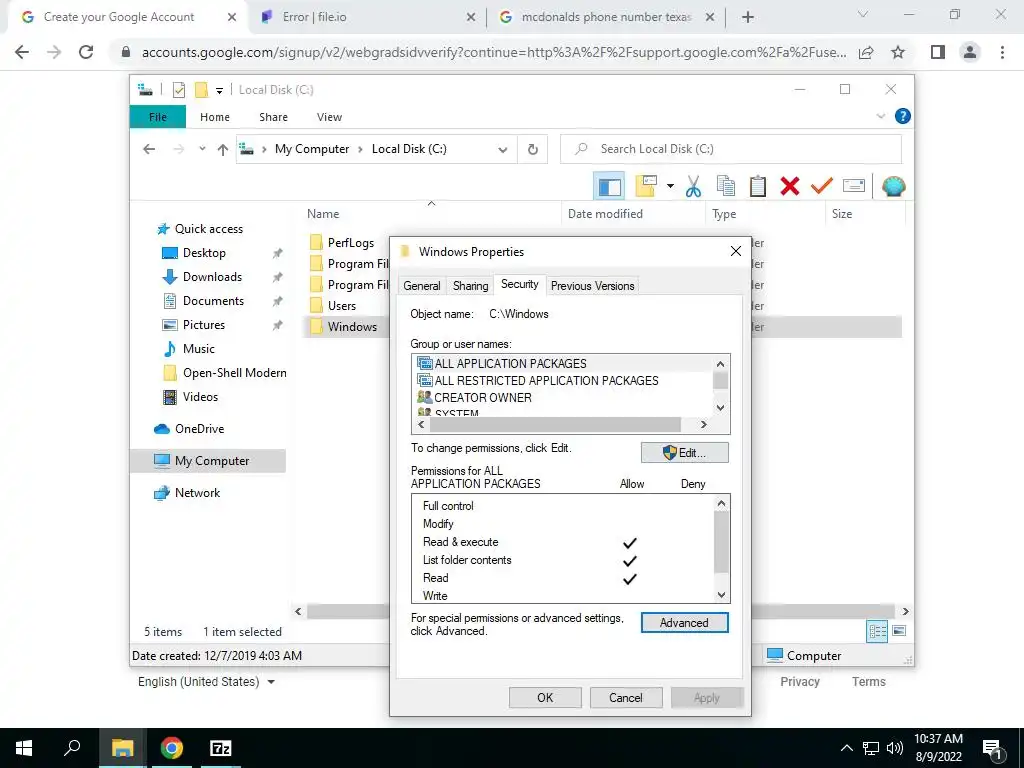
Task: Select Documents in navigation pane
Action: point(213,301)
